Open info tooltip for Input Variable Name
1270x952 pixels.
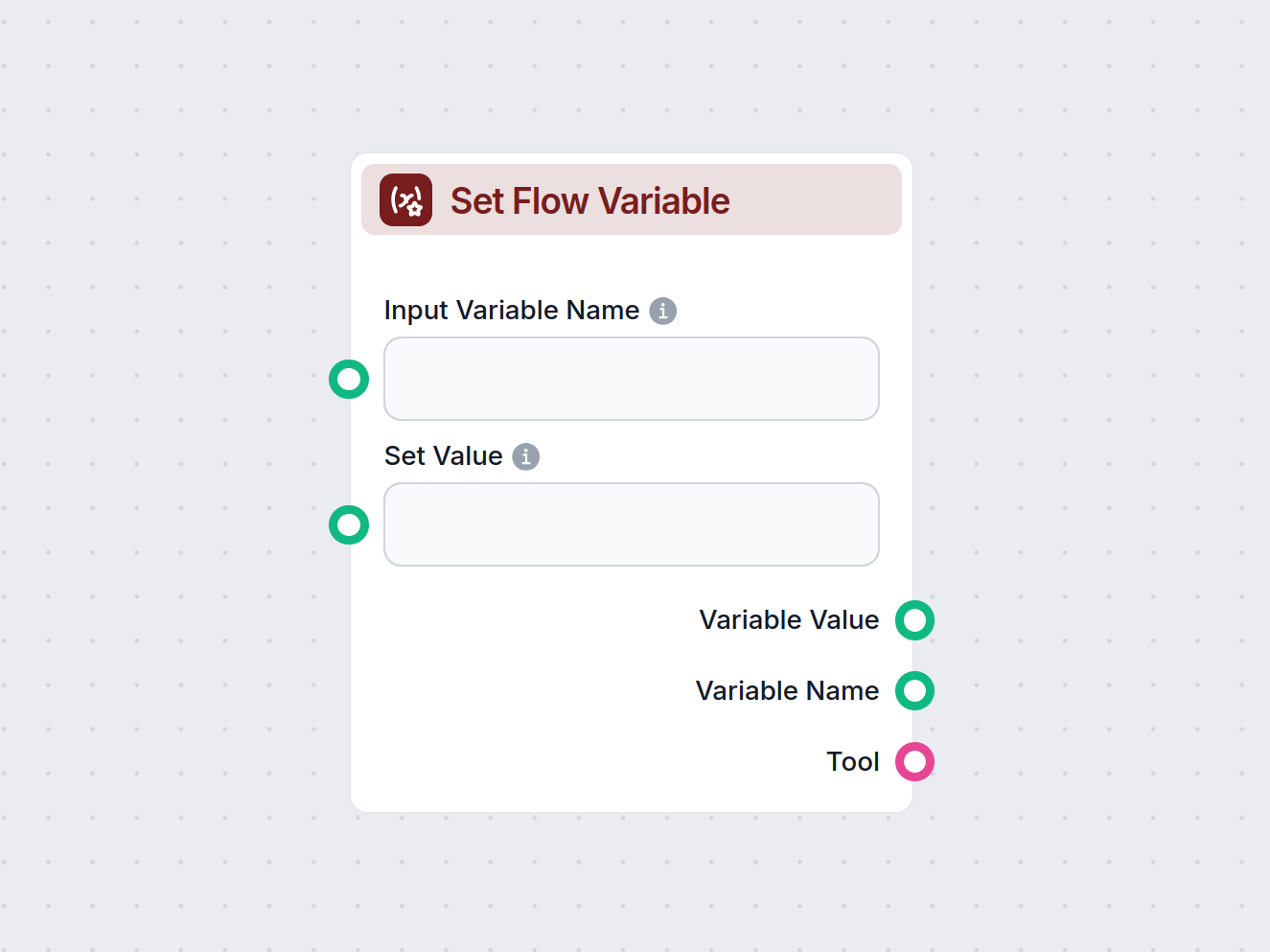click(662, 311)
